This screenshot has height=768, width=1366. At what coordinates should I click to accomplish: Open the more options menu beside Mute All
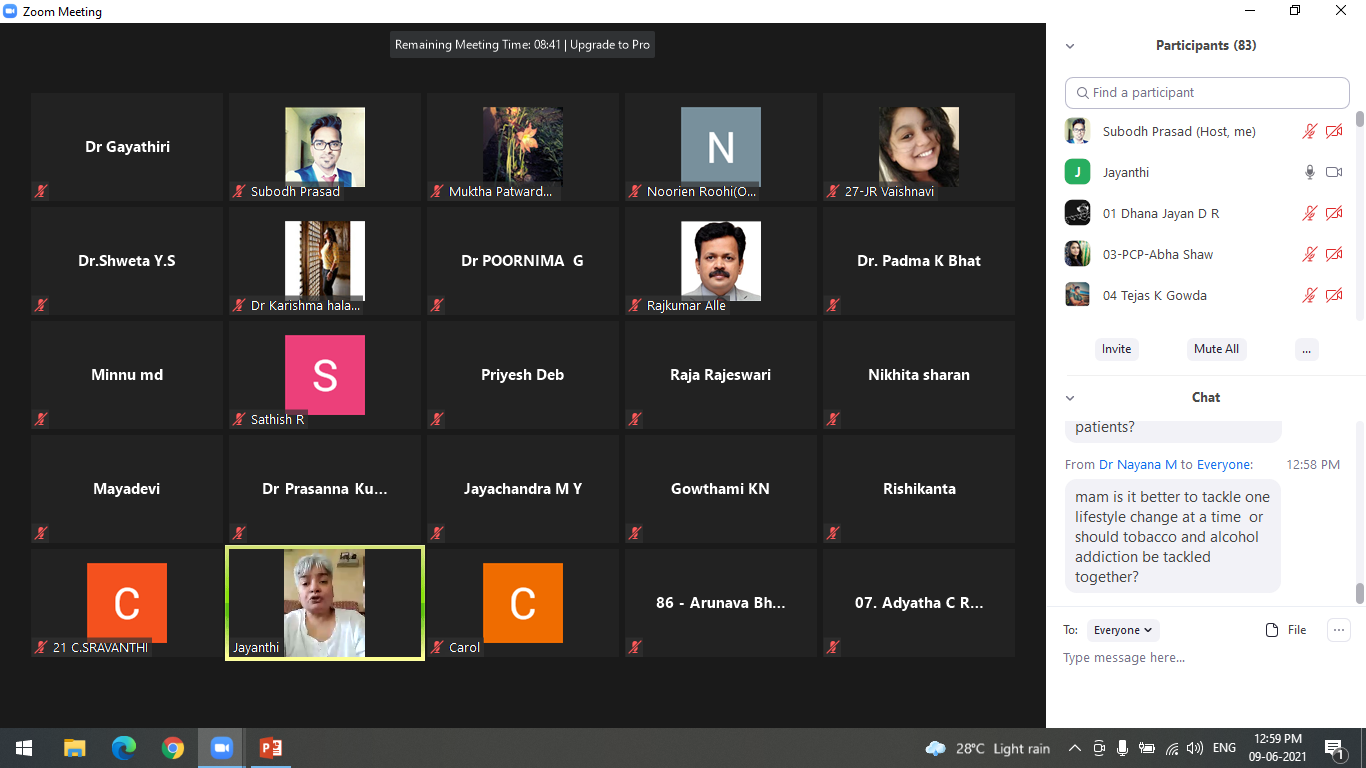click(x=1306, y=349)
